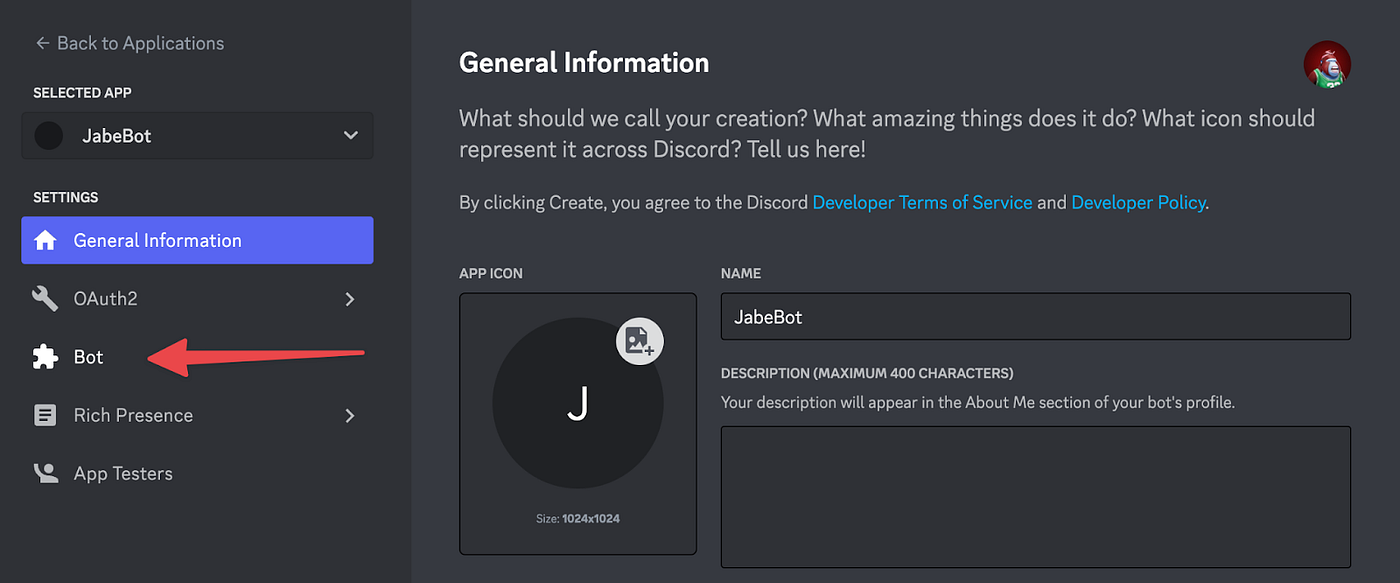Click the upload image icon on app icon
This screenshot has height=583, width=1400.
(x=640, y=343)
